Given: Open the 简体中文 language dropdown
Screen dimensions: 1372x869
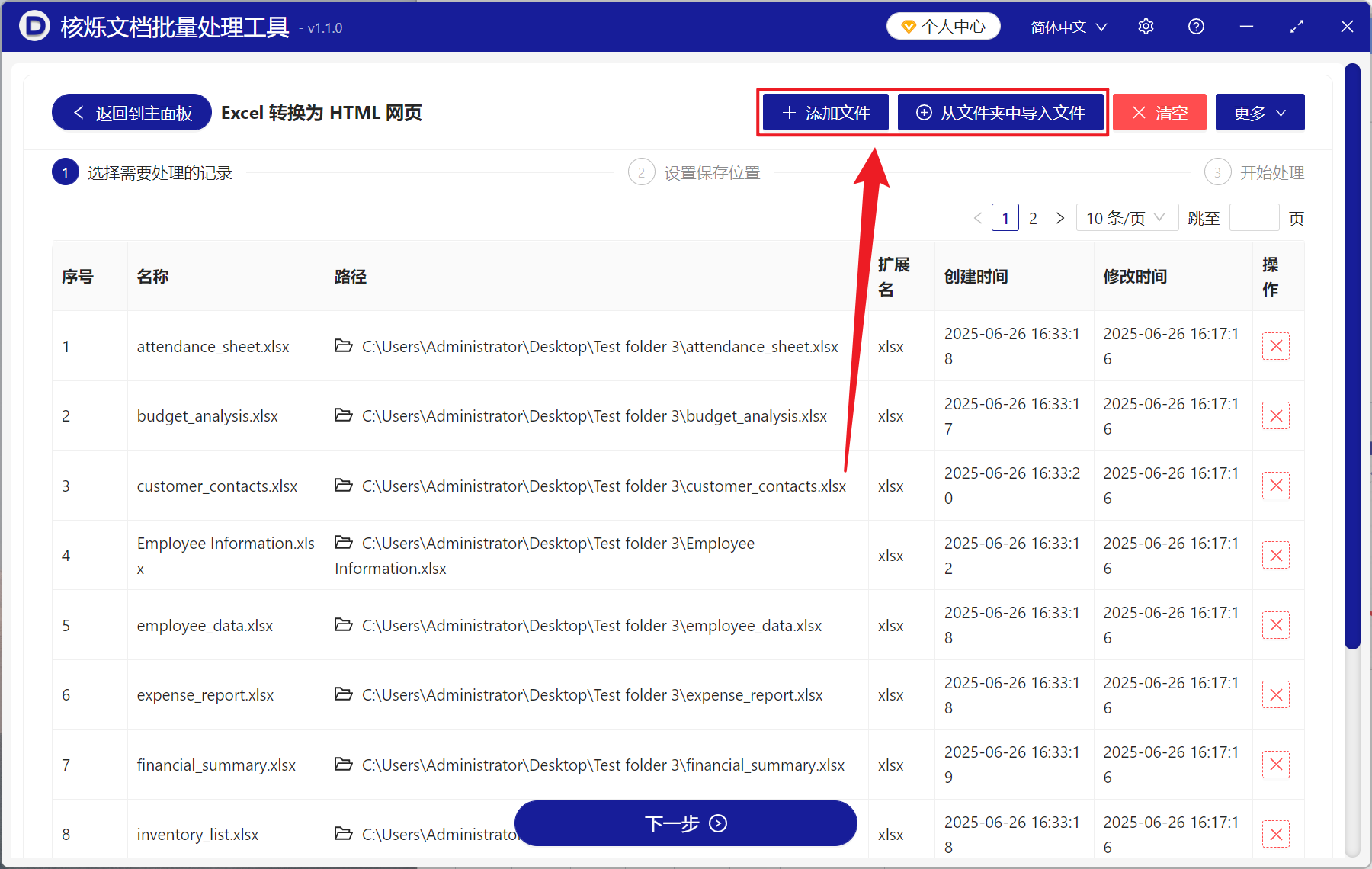Looking at the screenshot, I should point(1066,26).
